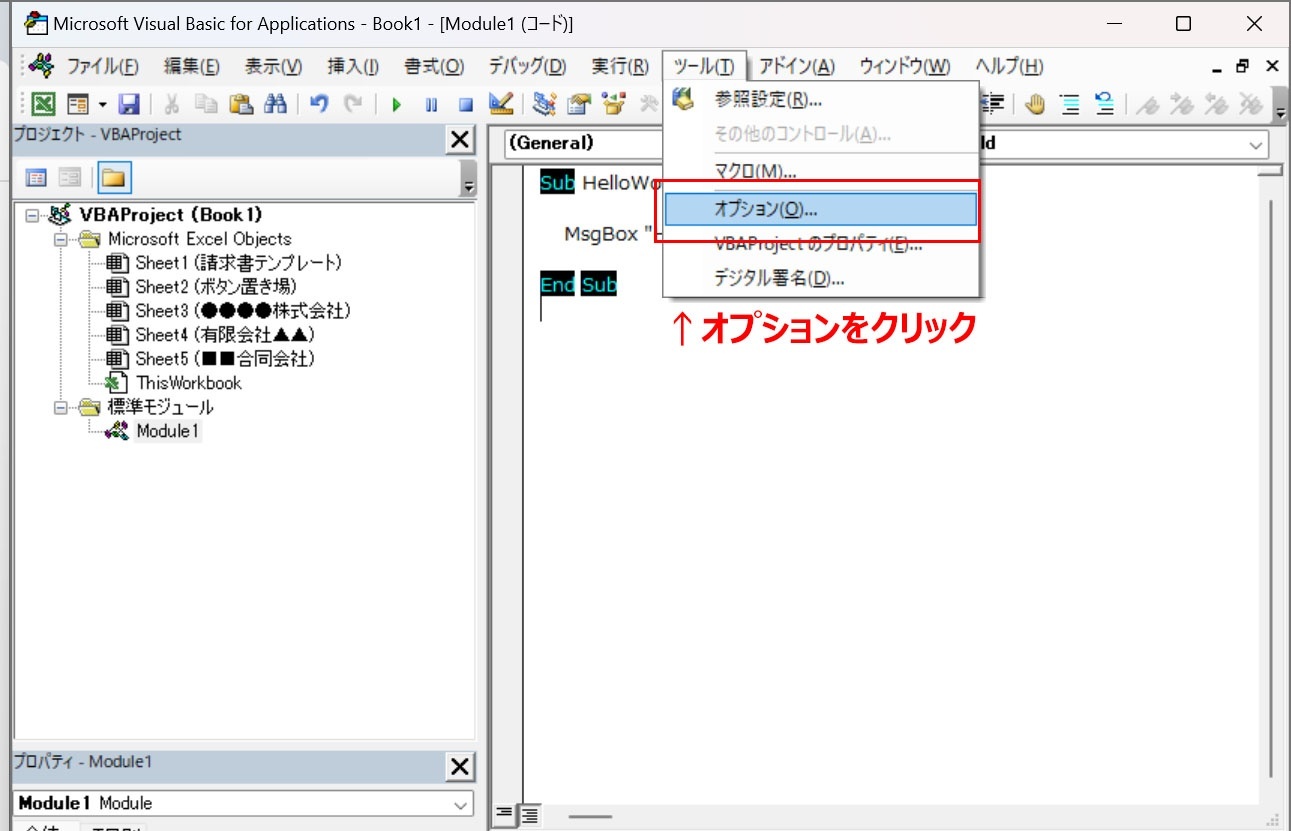1291x831 pixels.
Task: Choose オプション(O)... menu entry
Action: 821,209
